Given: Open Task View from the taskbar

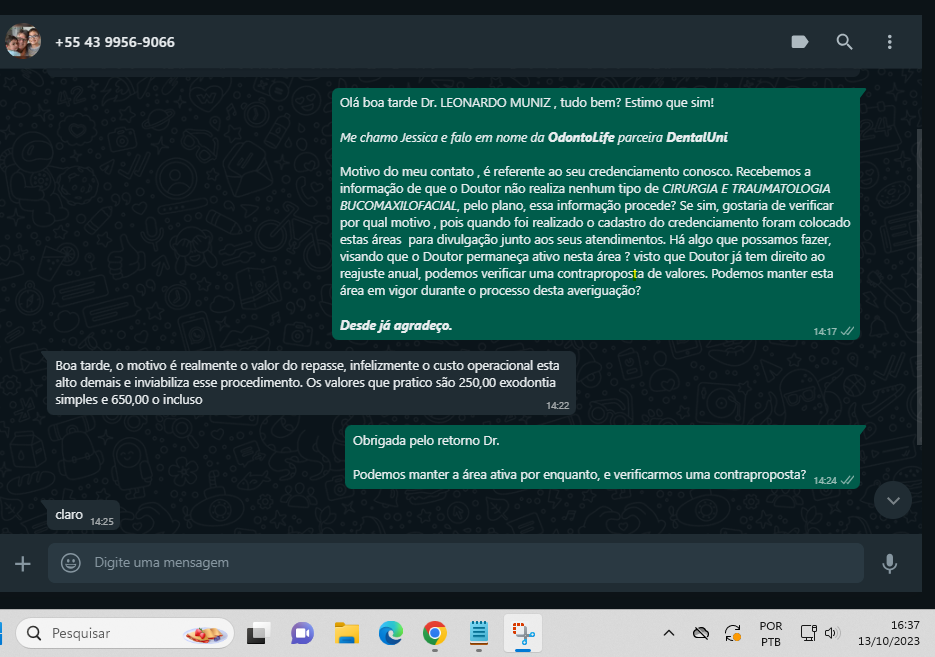Looking at the screenshot, I should tap(259, 633).
